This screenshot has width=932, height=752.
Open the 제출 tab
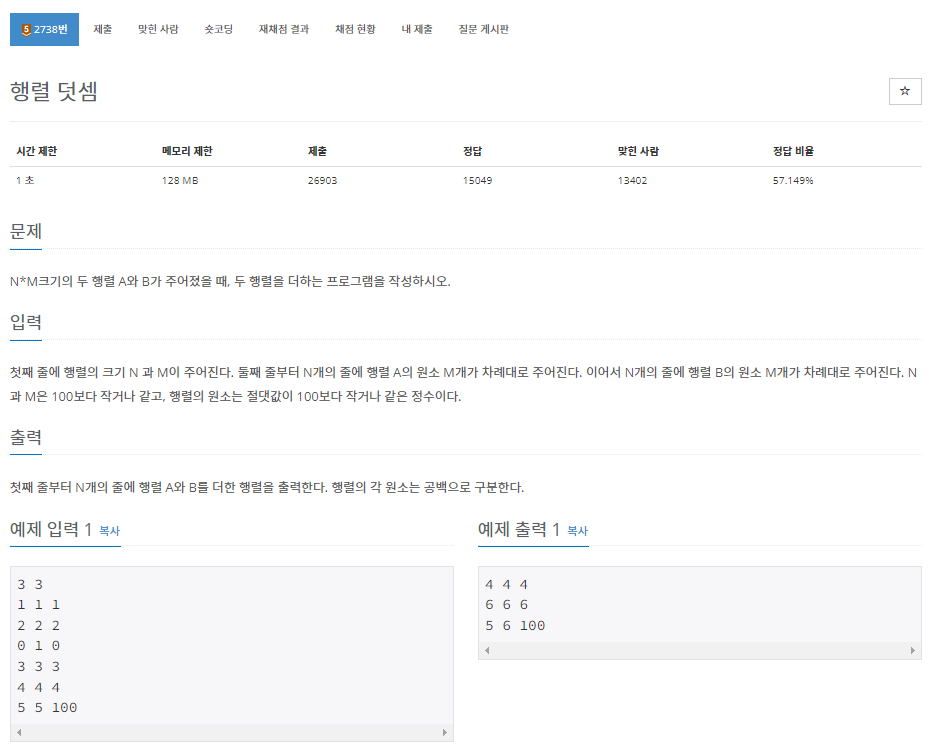click(x=103, y=29)
